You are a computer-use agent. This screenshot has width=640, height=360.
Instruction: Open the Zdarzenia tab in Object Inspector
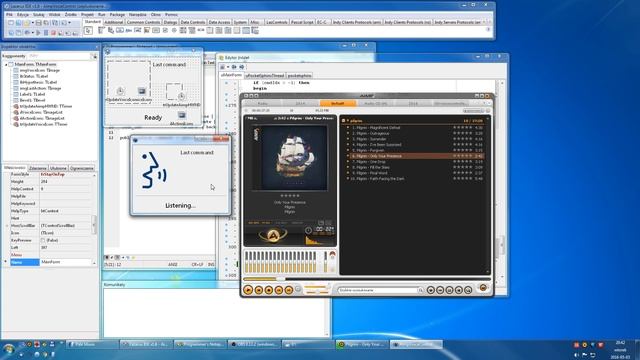[38, 168]
